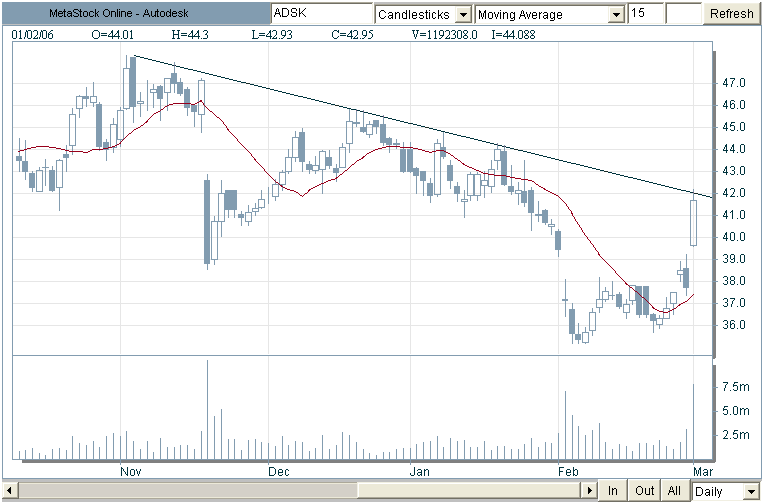Click the date readout 01/02/06

click(x=33, y=35)
